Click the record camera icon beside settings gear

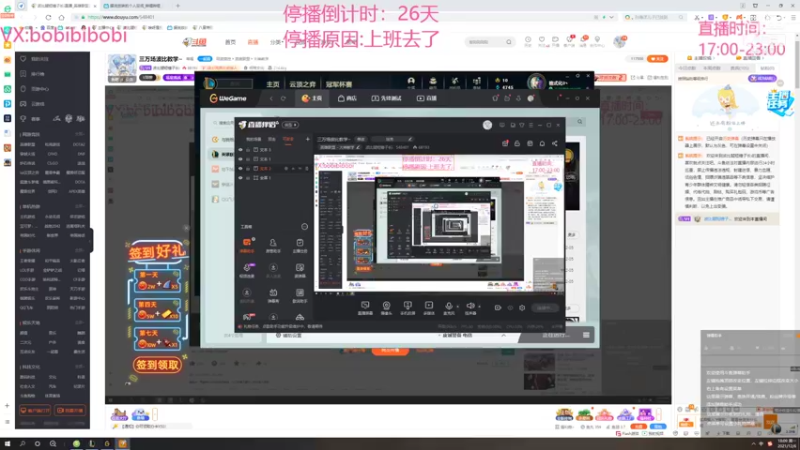click(x=498, y=308)
